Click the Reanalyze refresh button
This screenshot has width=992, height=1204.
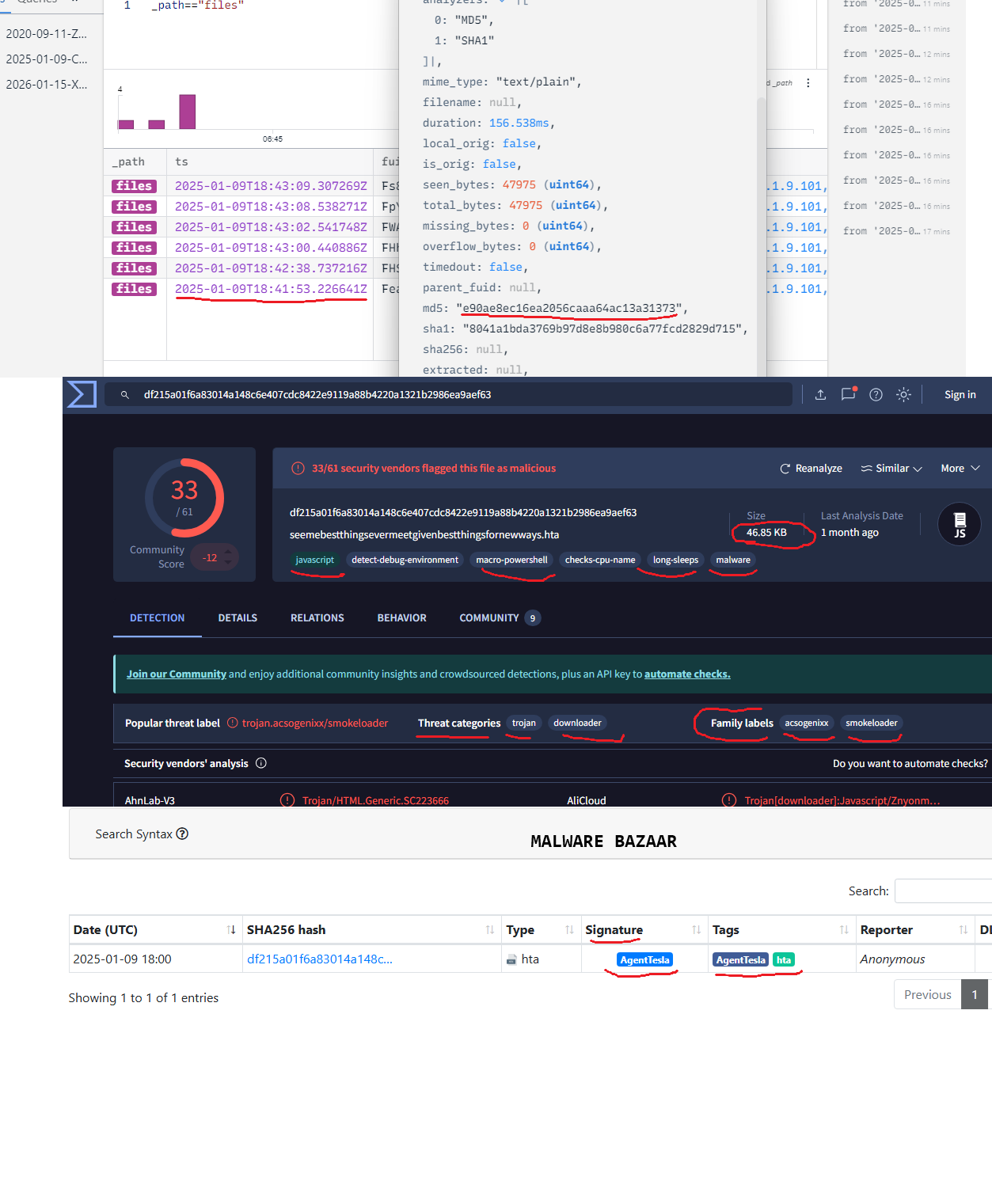pyautogui.click(x=811, y=469)
